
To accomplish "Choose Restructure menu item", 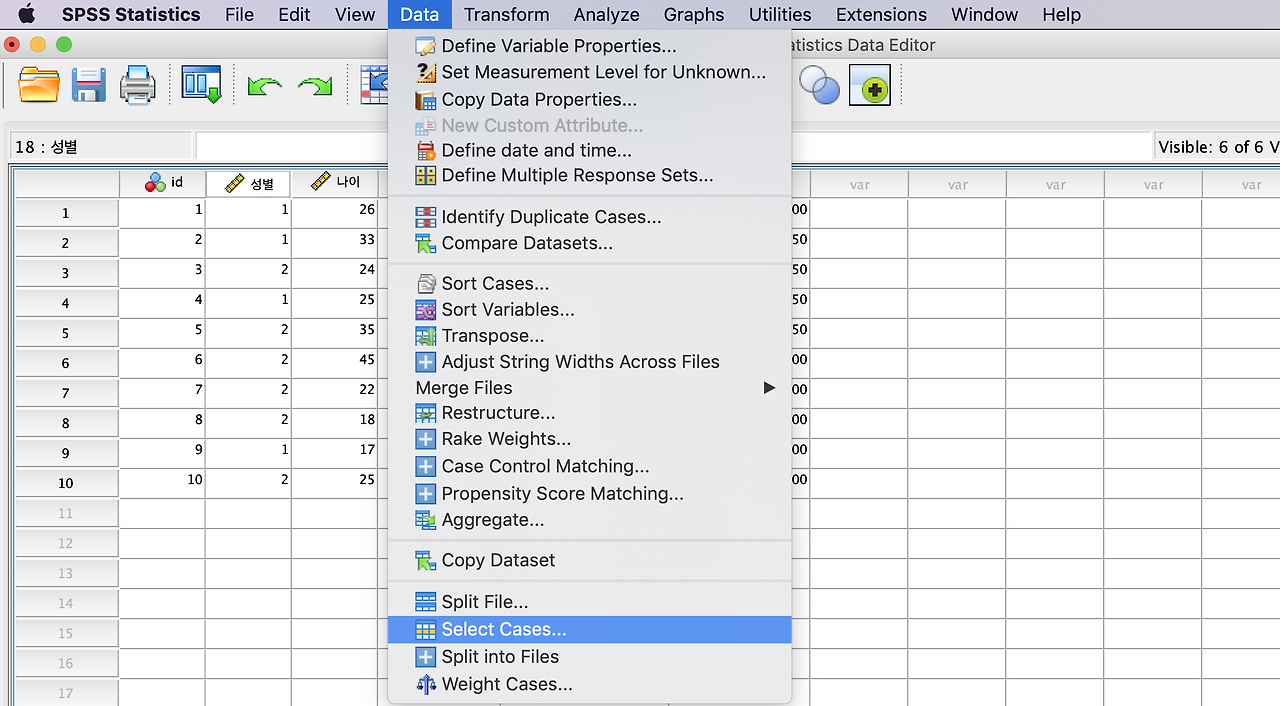I will (x=590, y=413).
